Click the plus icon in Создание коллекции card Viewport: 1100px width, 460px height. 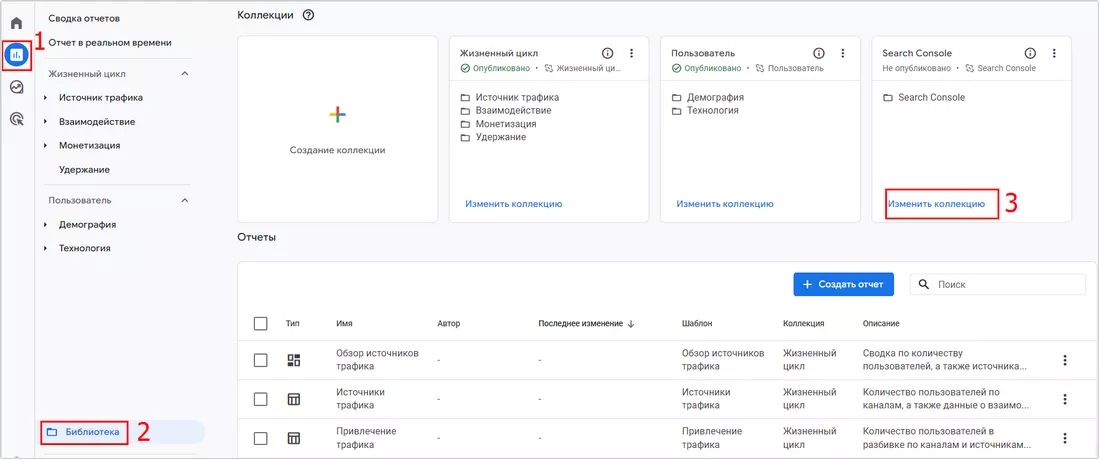pyautogui.click(x=337, y=115)
